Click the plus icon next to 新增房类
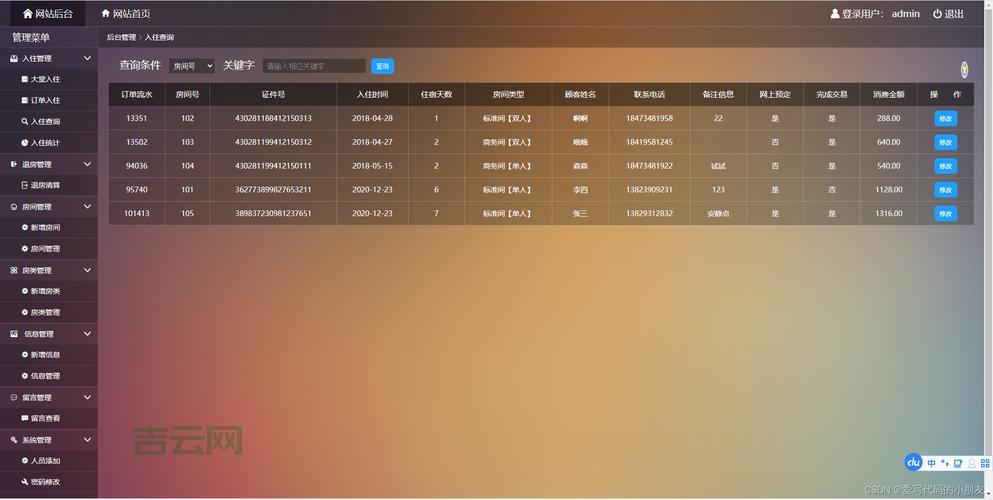Viewport: 993px width, 500px height. (x=25, y=291)
